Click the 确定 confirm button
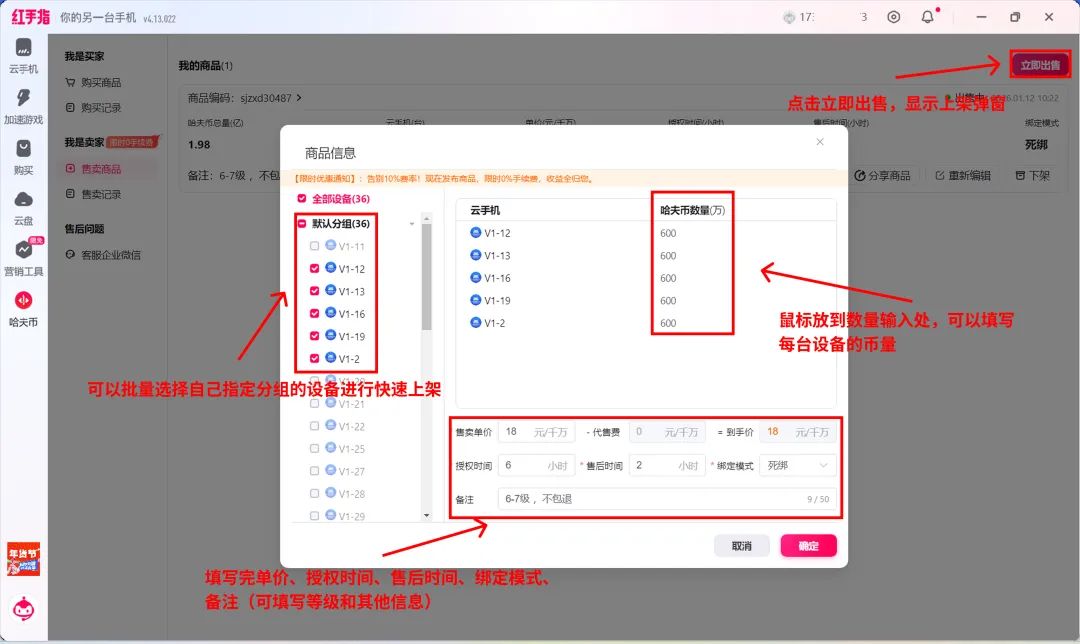Viewport: 1080px width, 644px height. (809, 546)
